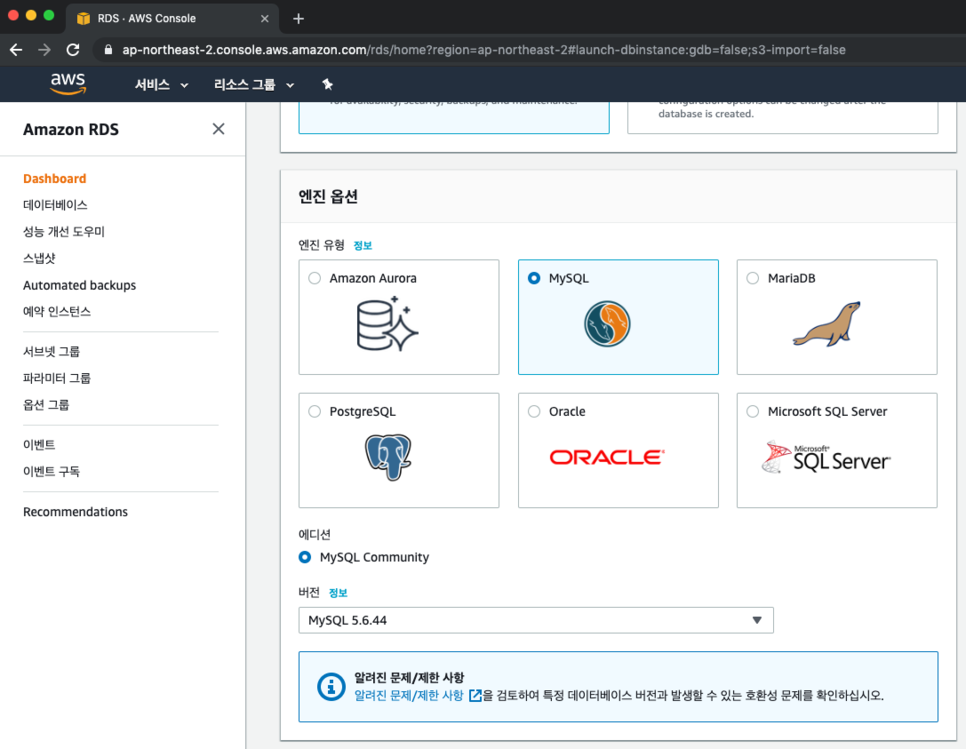Expand the 리소스 그룹 menu
This screenshot has height=749, width=966.
coord(254,85)
